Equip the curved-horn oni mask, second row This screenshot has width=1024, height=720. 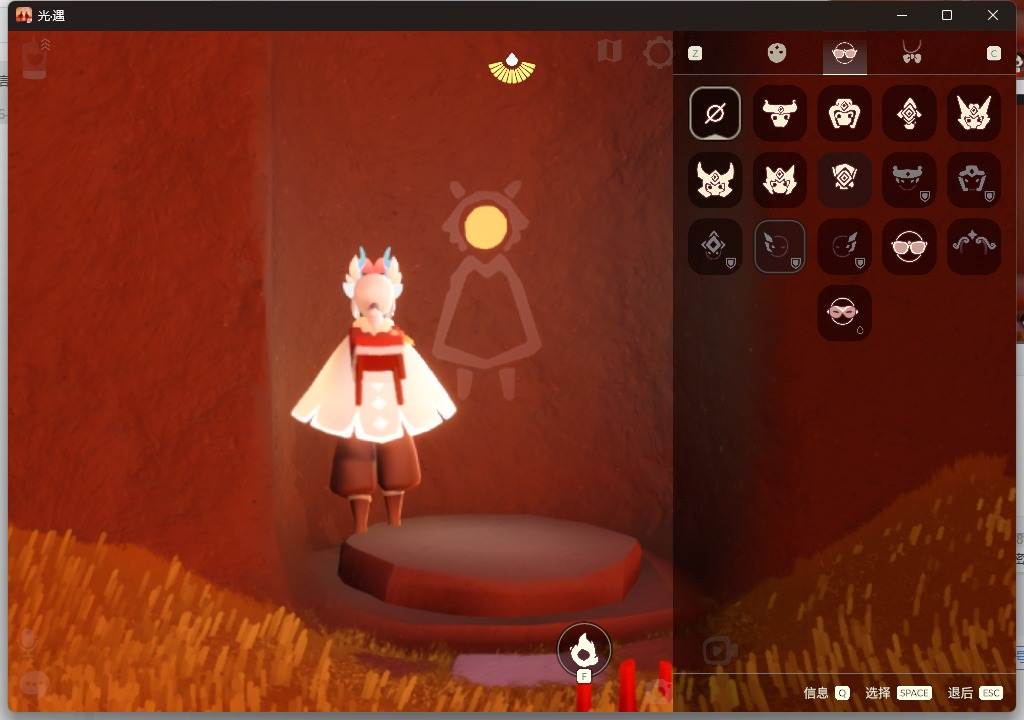pos(715,180)
